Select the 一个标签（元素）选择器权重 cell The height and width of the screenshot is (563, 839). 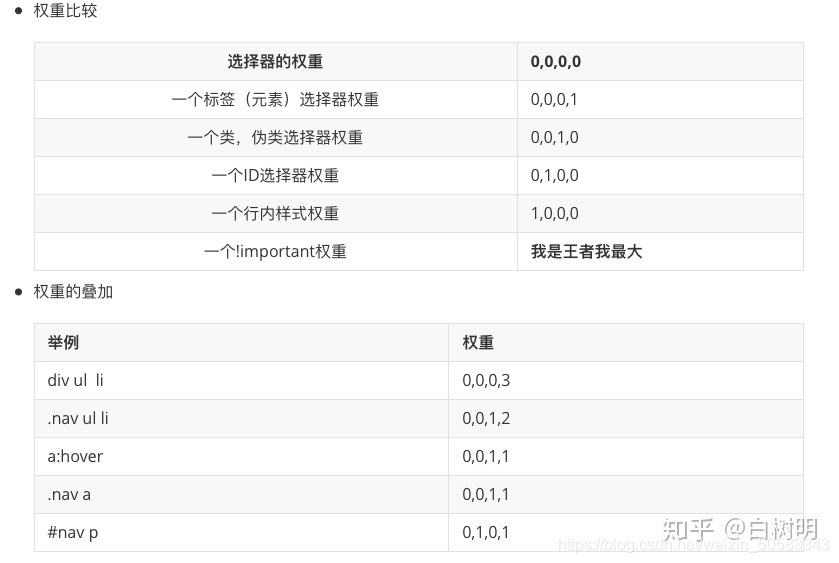click(276, 100)
